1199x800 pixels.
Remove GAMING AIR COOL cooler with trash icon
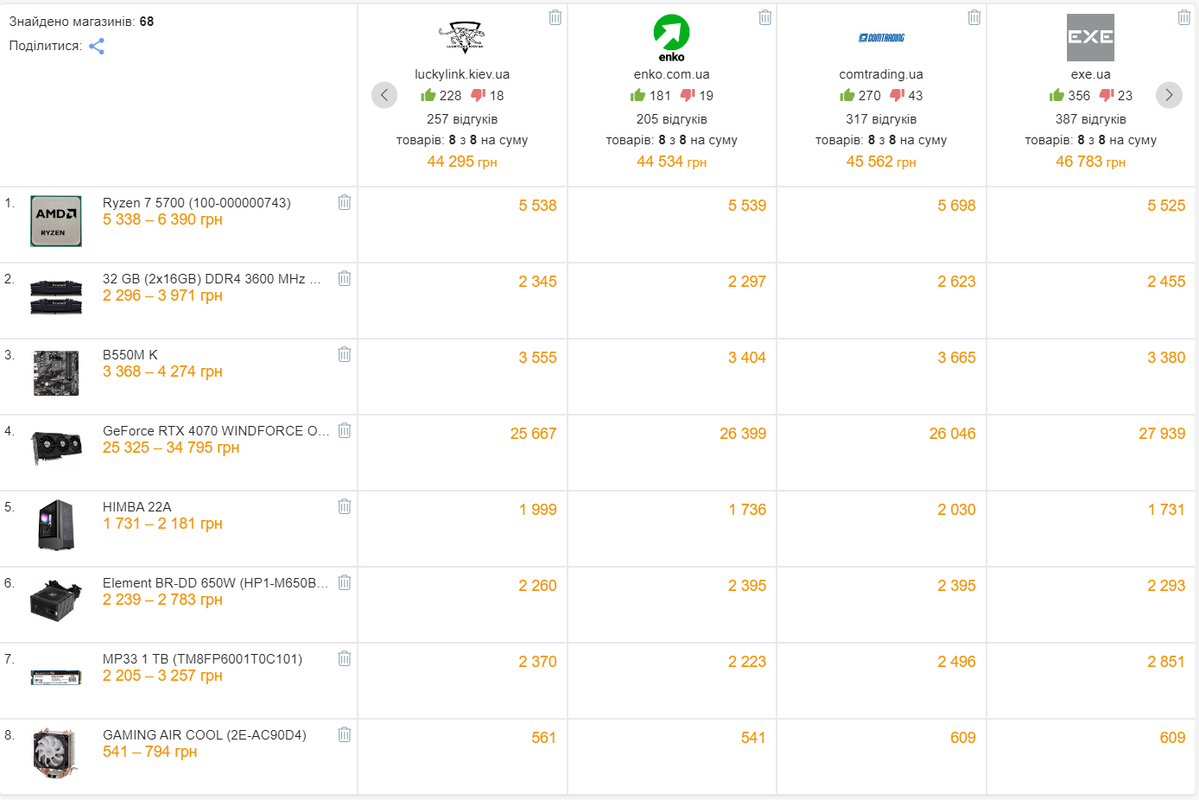(345, 734)
